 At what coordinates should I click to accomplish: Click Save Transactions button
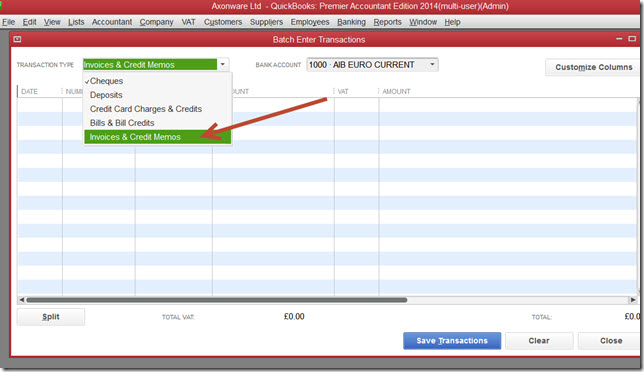tap(452, 341)
